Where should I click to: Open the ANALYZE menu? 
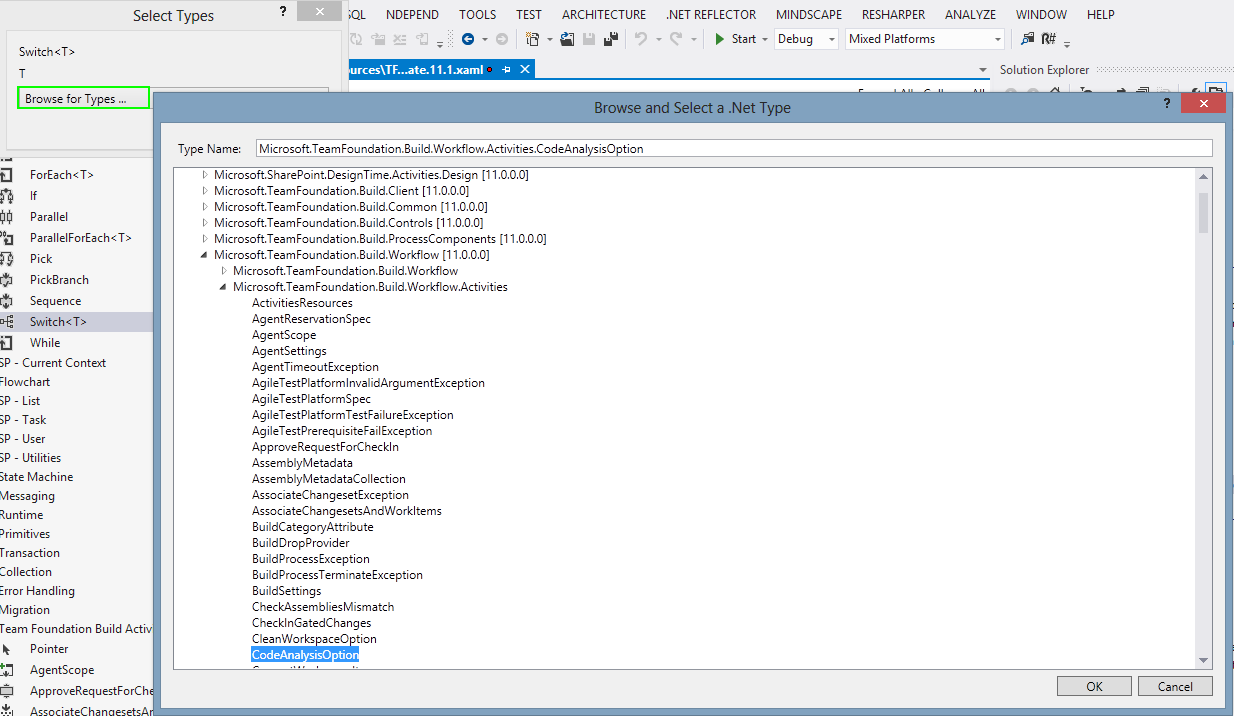(x=970, y=14)
